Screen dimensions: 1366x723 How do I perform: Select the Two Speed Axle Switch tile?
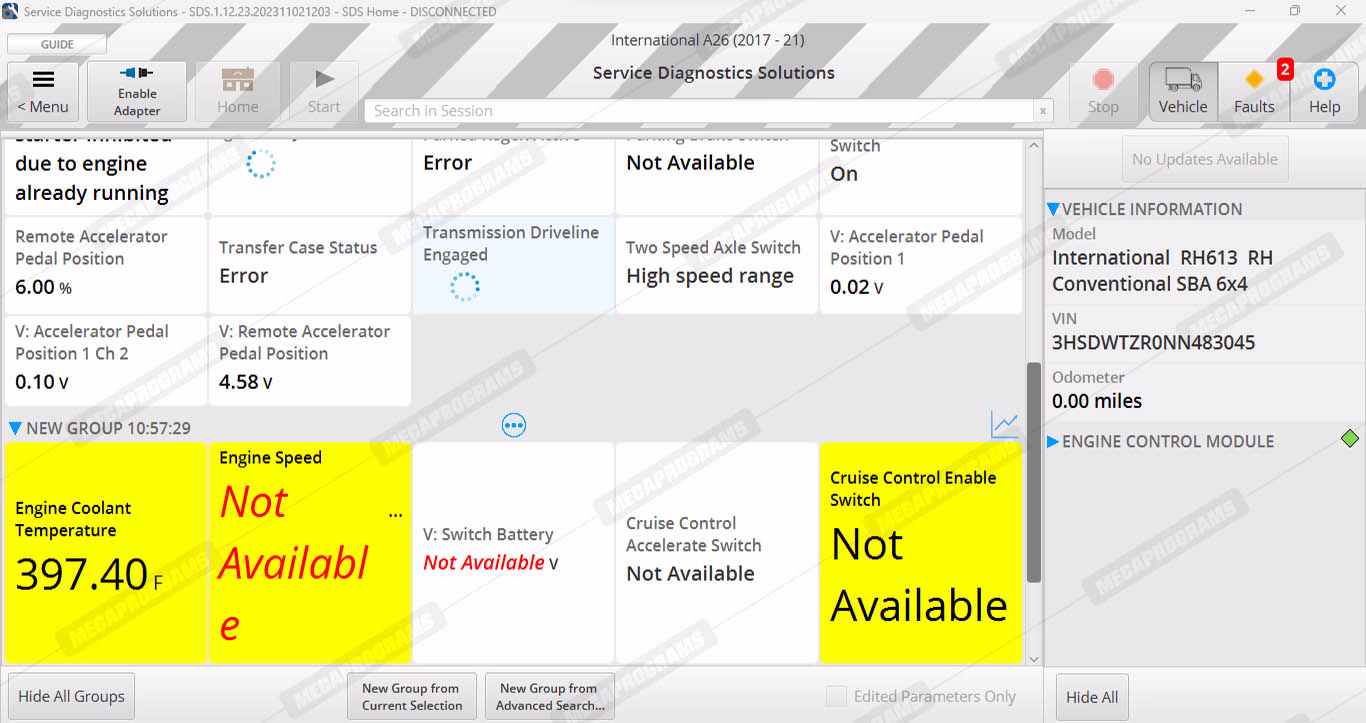[717, 265]
